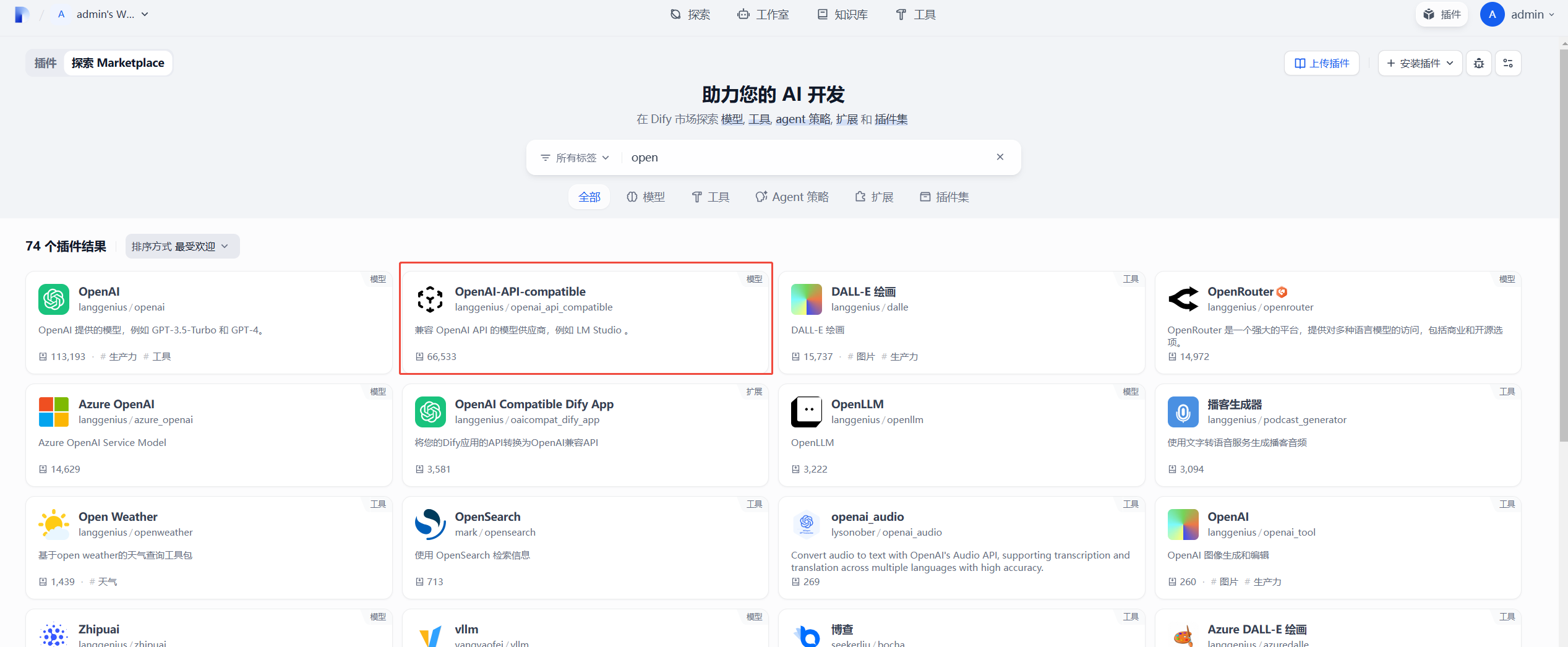Click 74 个插件结果 text

click(66, 246)
